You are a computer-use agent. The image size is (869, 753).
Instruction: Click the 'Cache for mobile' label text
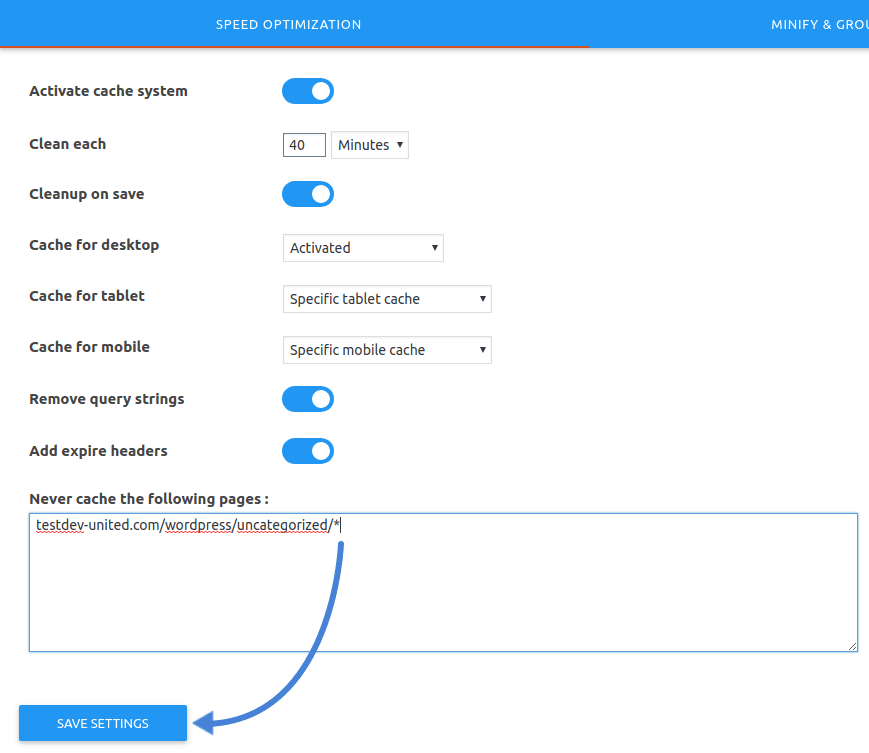(x=89, y=347)
